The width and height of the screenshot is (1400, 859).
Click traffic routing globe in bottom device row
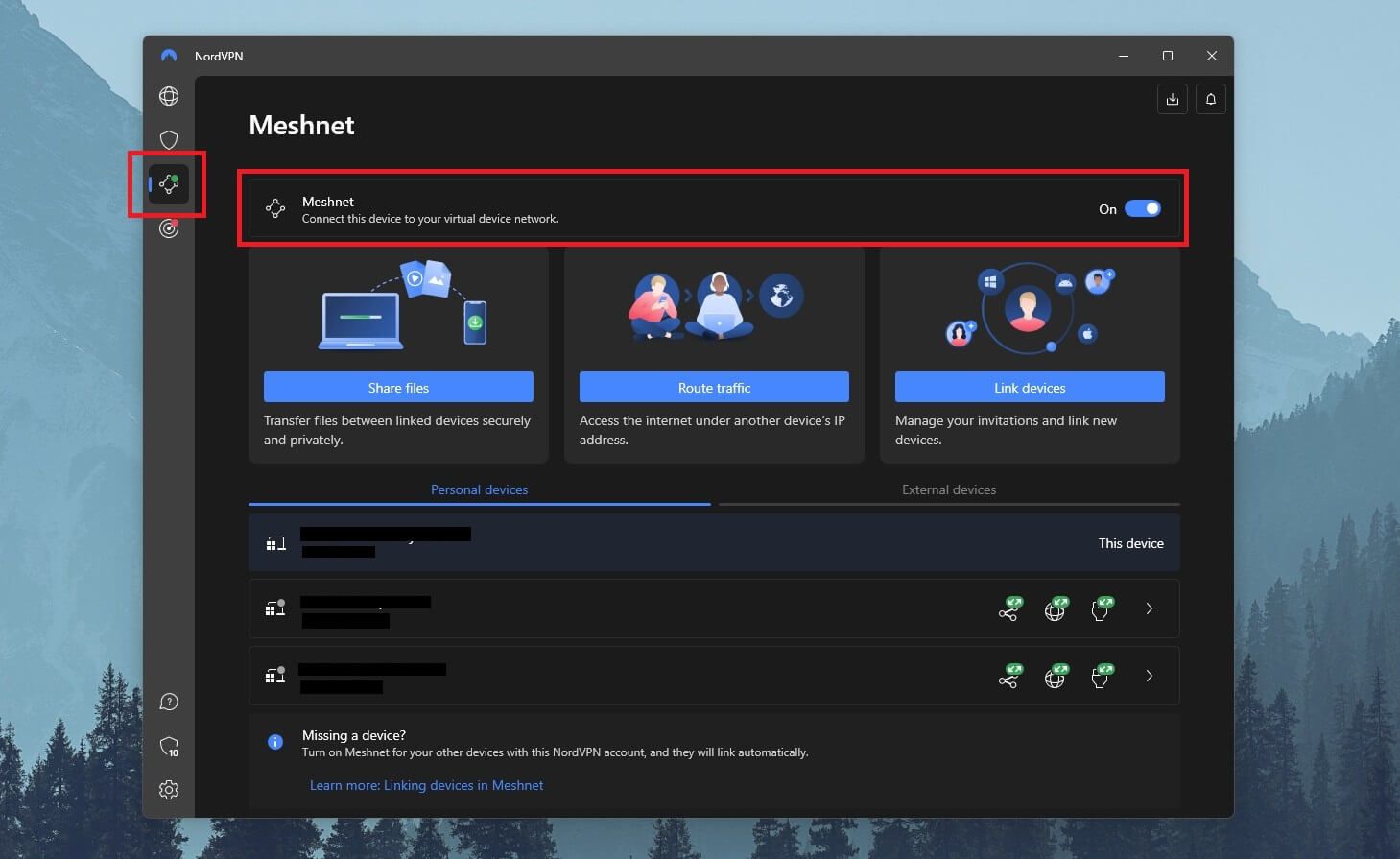click(1056, 676)
